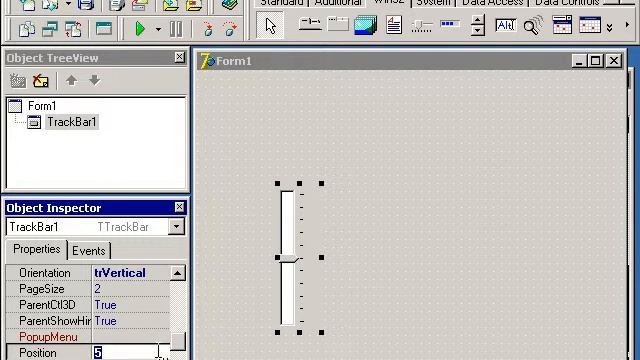Open the Help contents books icon
The width and height of the screenshot is (640, 360).
(x=229, y=4)
